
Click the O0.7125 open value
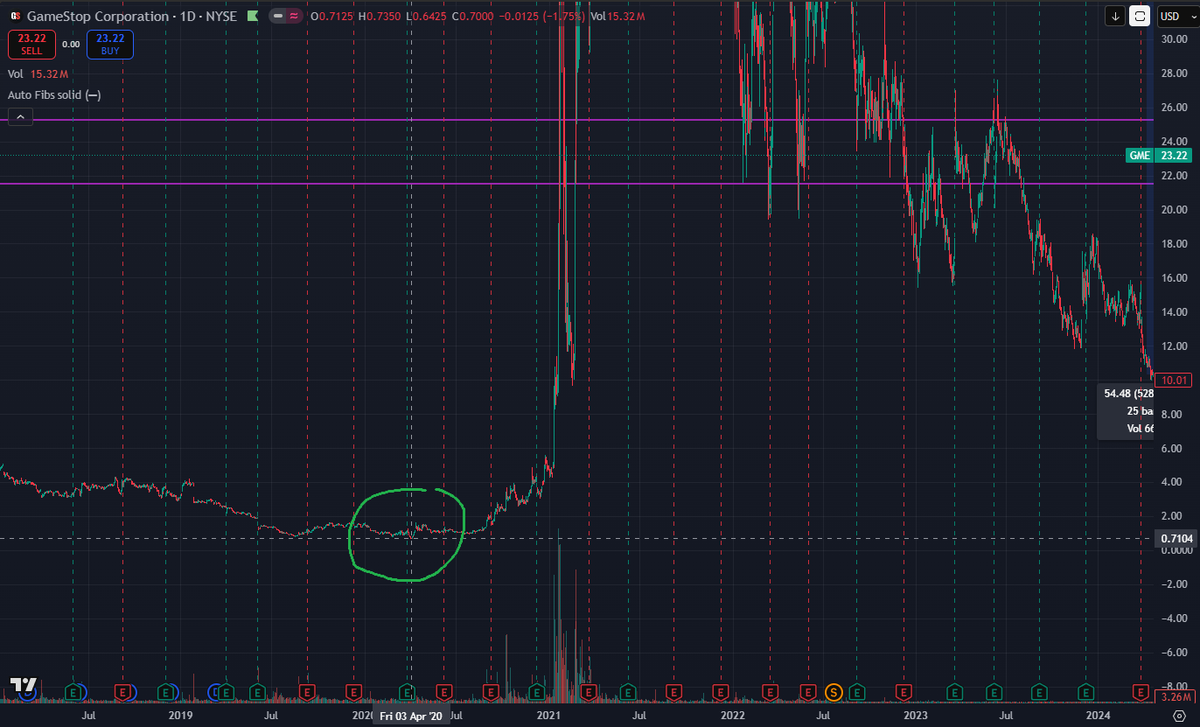click(x=330, y=16)
